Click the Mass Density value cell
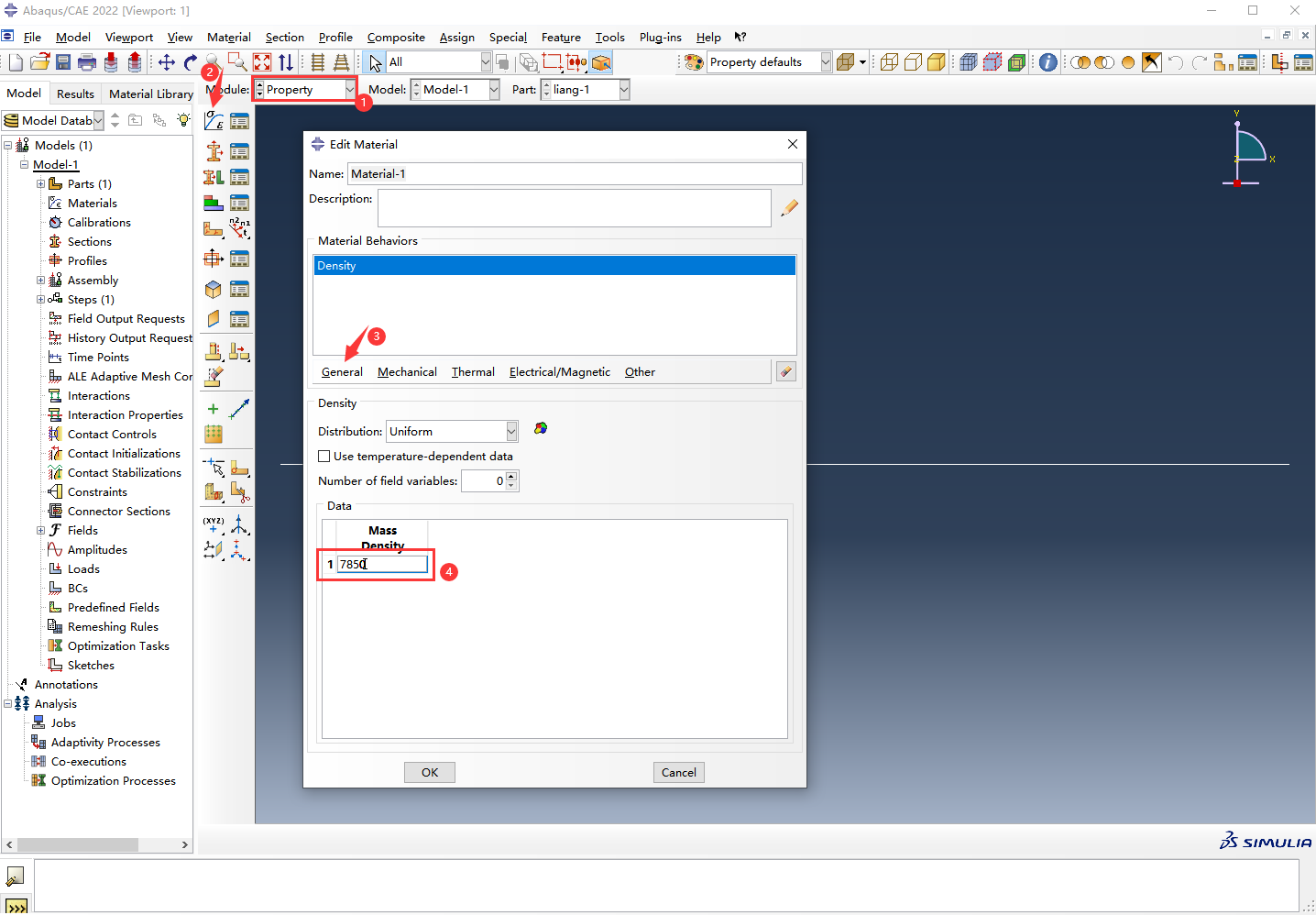The height and width of the screenshot is (915, 1316). tap(382, 565)
